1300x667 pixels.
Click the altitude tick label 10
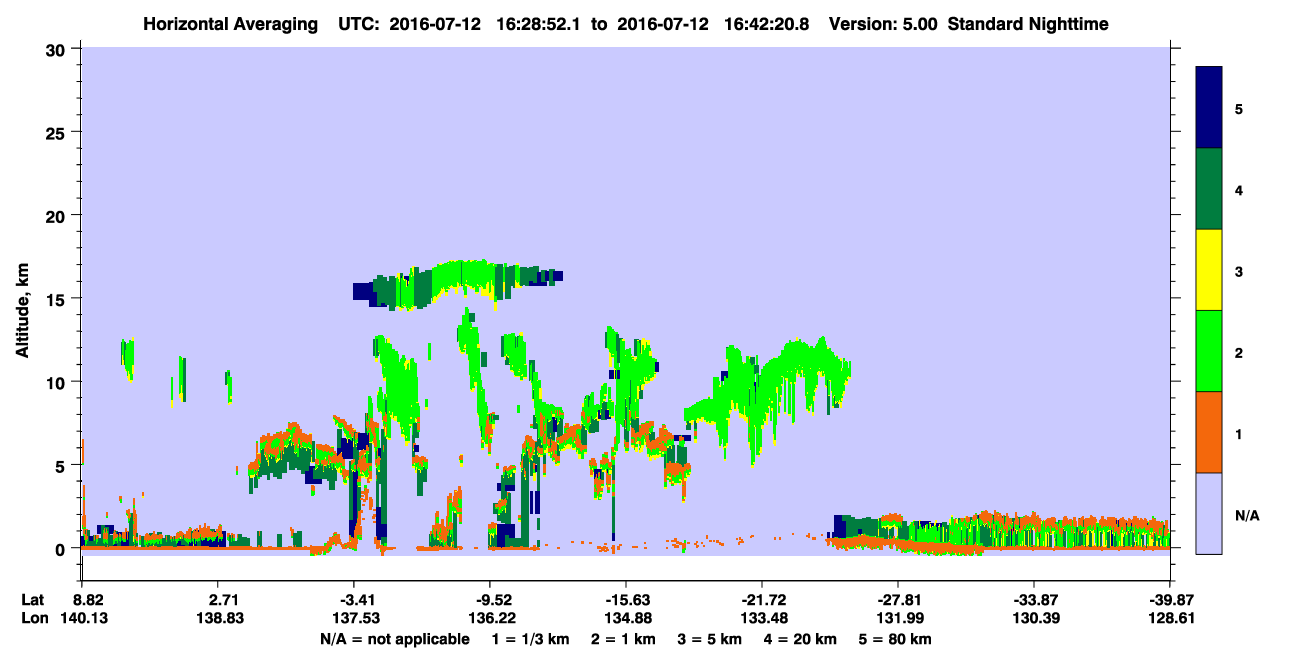click(x=58, y=382)
